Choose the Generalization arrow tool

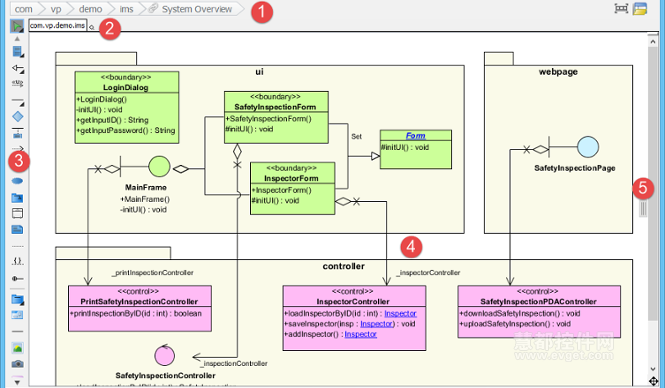pos(17,68)
